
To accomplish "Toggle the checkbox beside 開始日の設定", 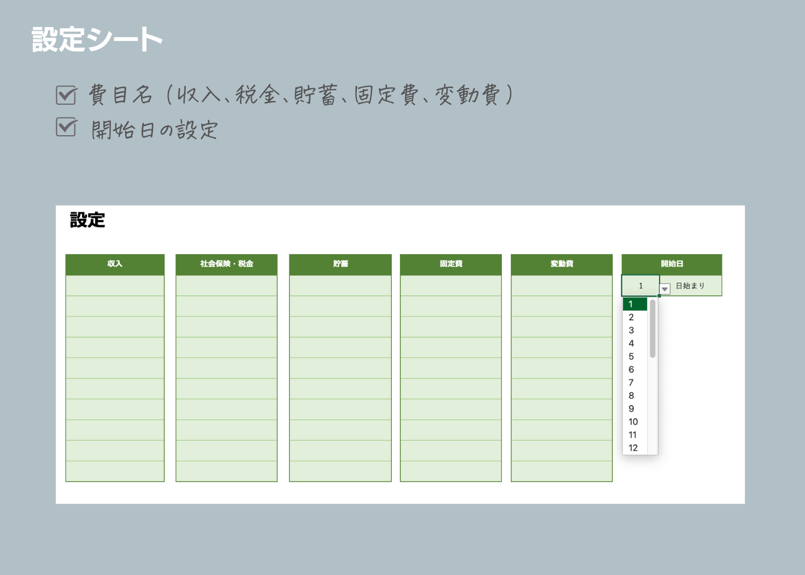I will [66, 128].
